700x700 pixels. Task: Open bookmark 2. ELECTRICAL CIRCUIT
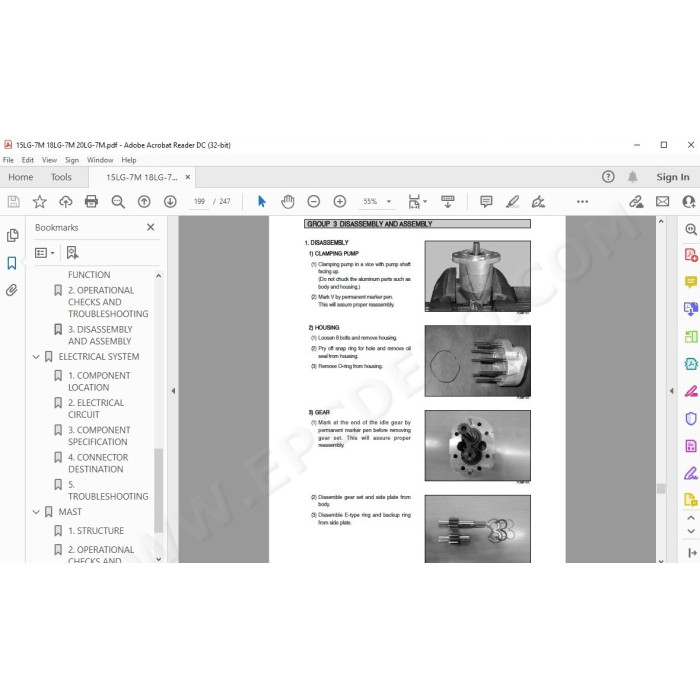pyautogui.click(x=96, y=409)
